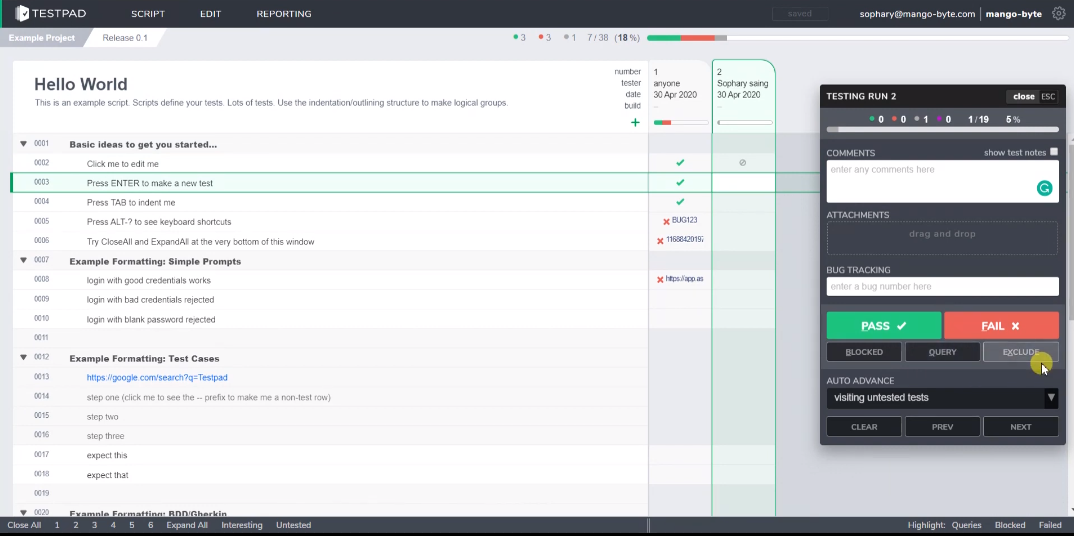Open the BUG123 link

(x=684, y=220)
